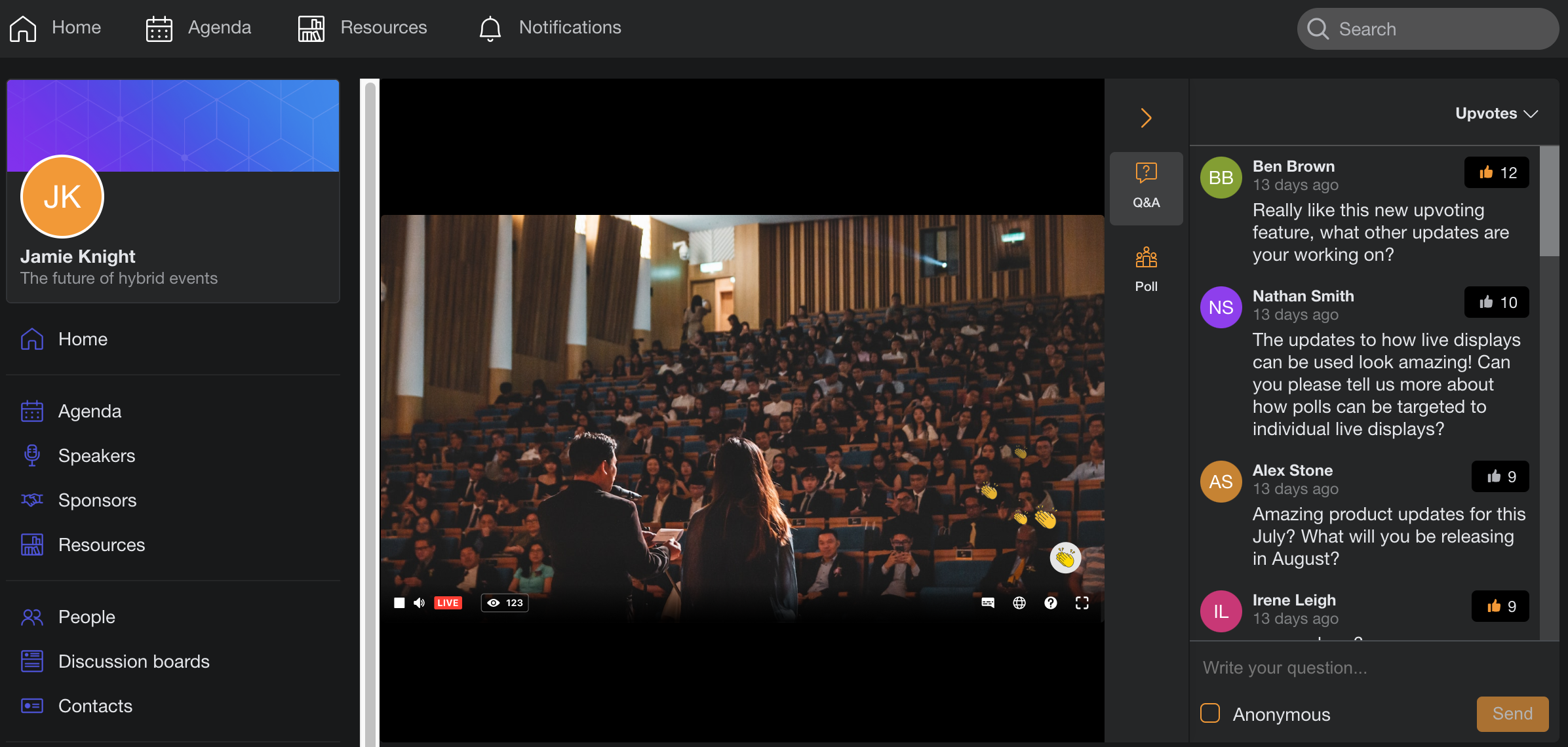Upvote Nathan Smith's question about live displays
This screenshot has width=1568, height=747.
coord(1497,302)
